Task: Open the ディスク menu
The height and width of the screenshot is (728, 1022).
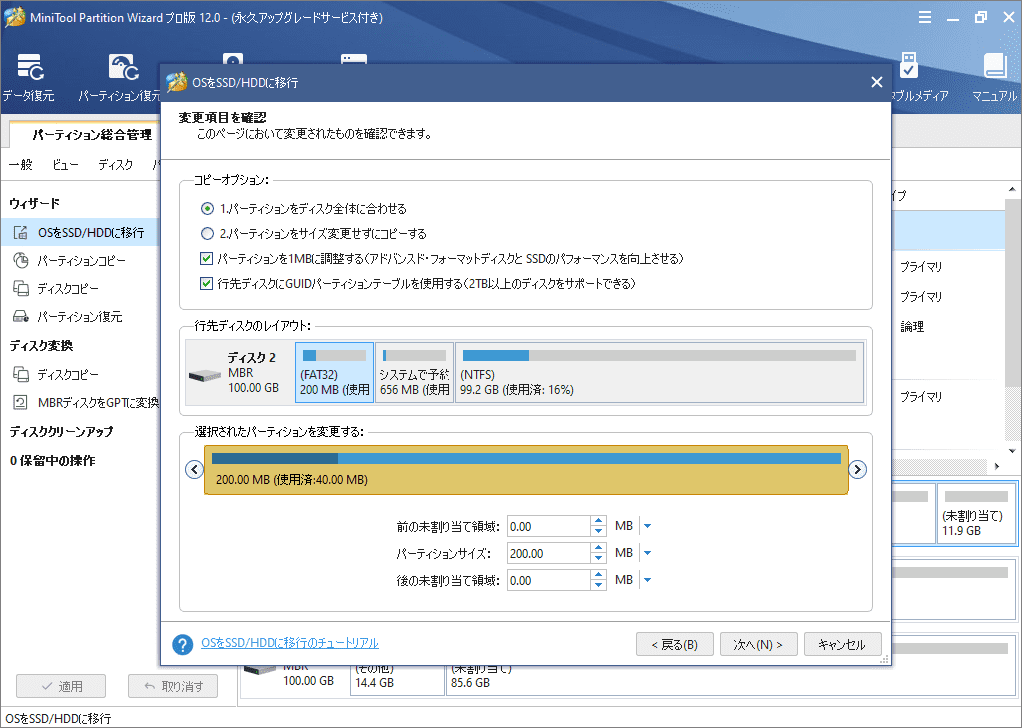Action: click(116, 165)
